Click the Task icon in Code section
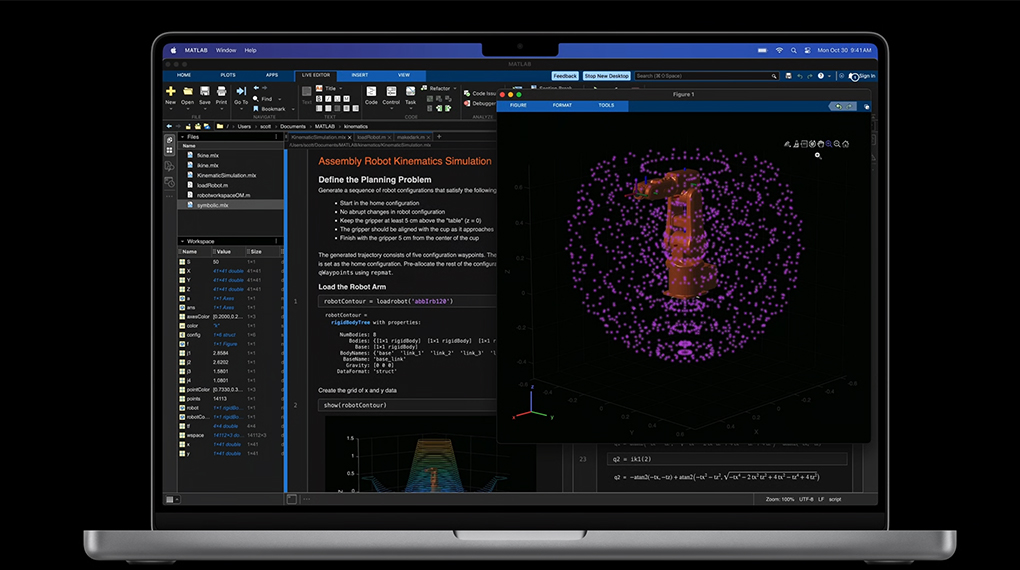Image resolution: width=1020 pixels, height=570 pixels. (x=411, y=92)
